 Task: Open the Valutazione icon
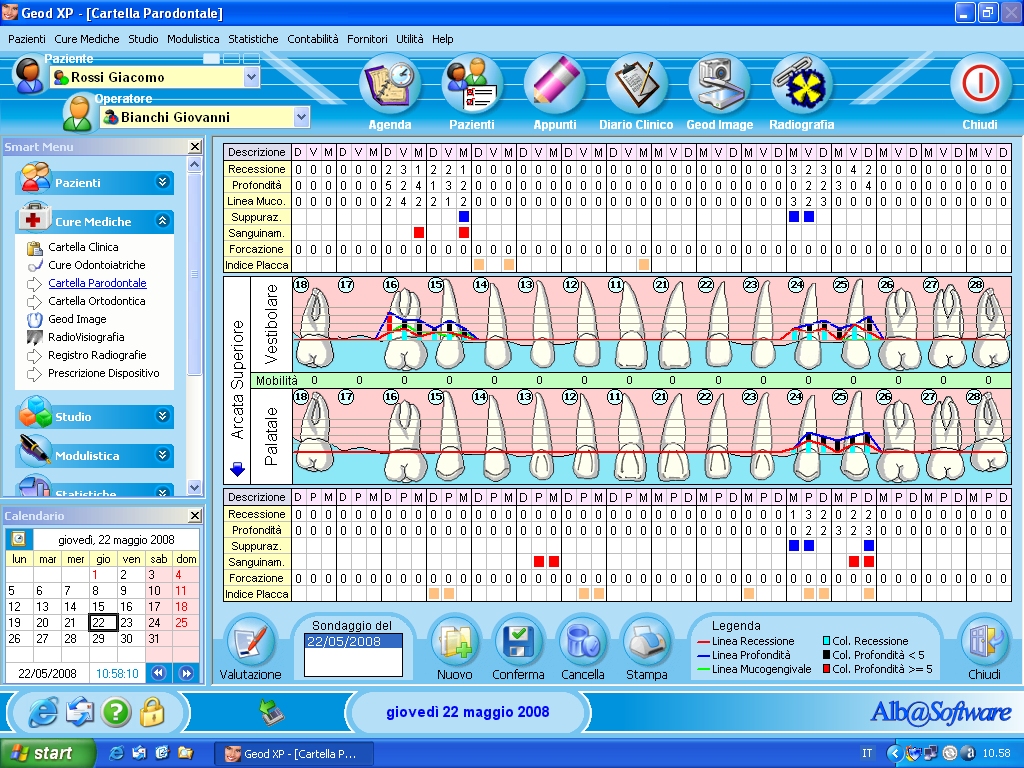pyautogui.click(x=251, y=641)
